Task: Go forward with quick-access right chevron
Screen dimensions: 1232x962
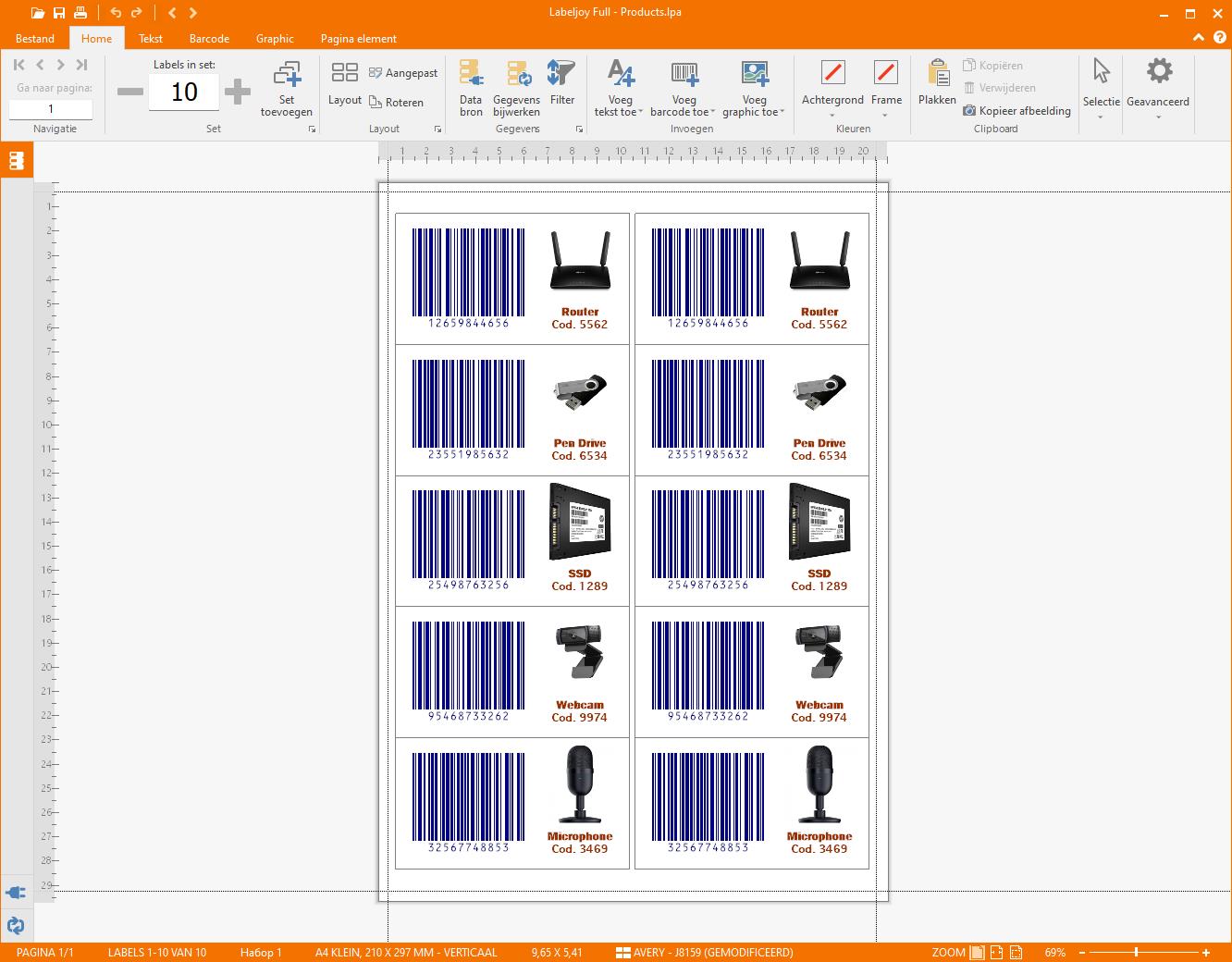Action: coord(192,13)
